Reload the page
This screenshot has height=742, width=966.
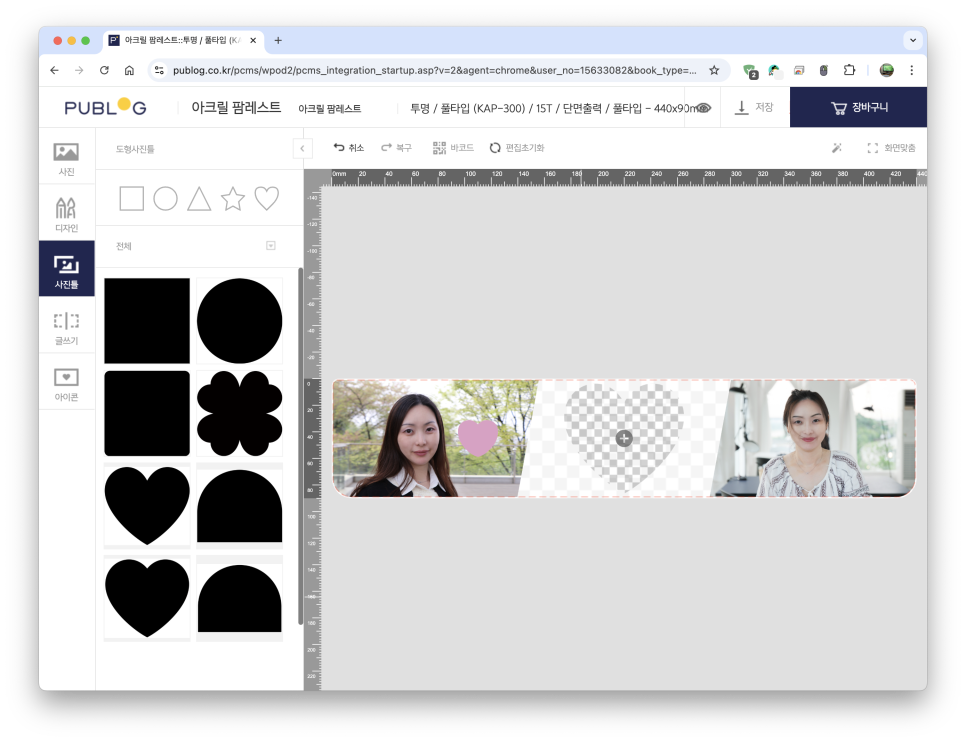(x=104, y=70)
